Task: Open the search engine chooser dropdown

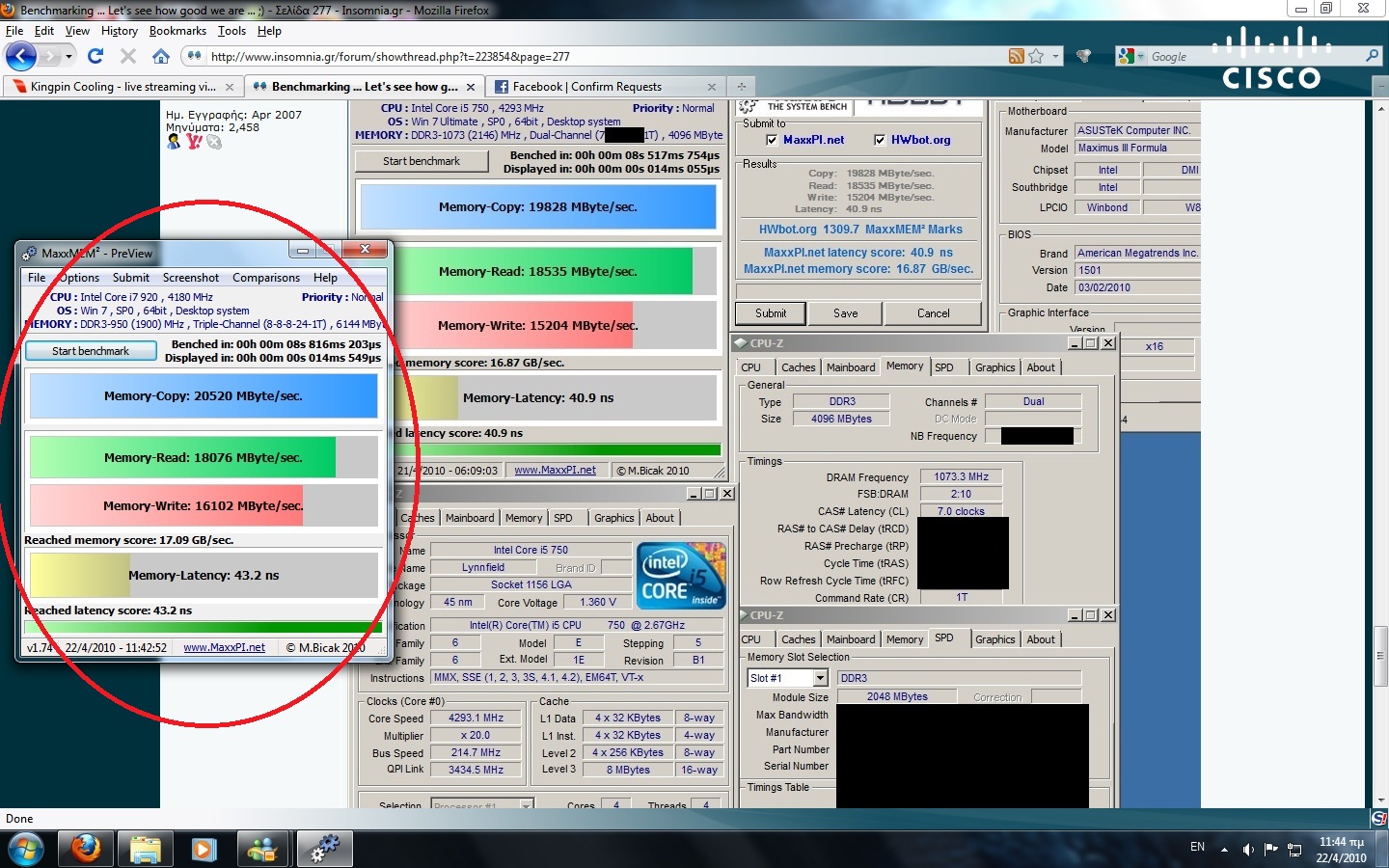Action: tap(1140, 56)
